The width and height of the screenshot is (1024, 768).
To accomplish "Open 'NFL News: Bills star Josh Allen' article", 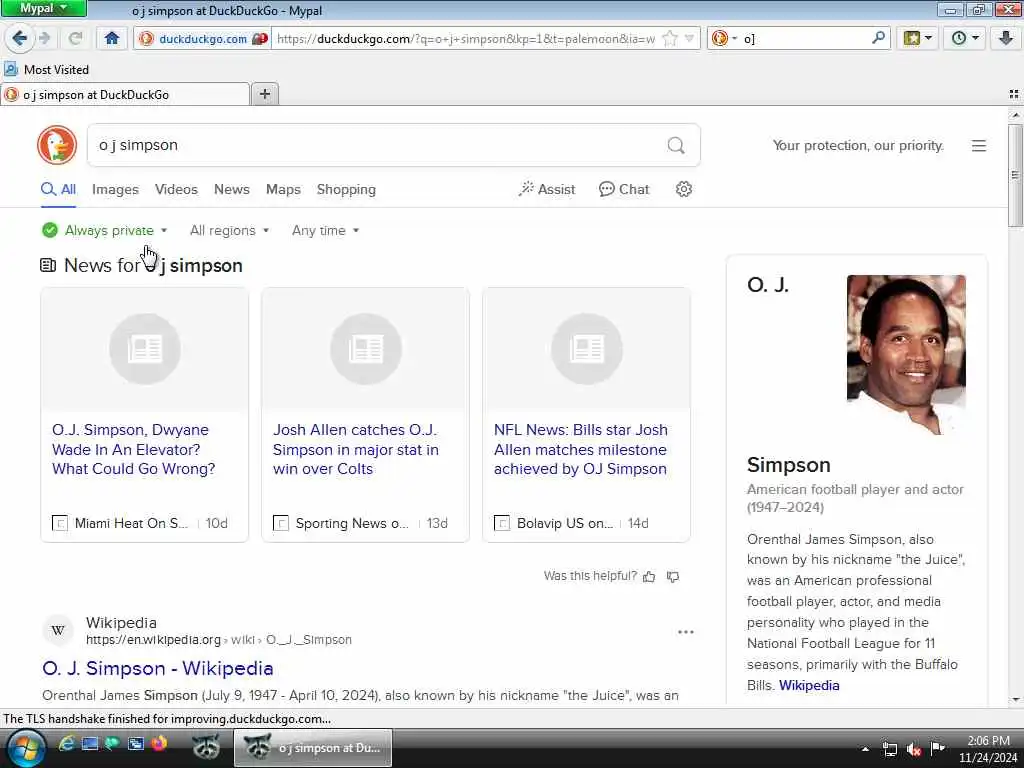I will tap(581, 449).
